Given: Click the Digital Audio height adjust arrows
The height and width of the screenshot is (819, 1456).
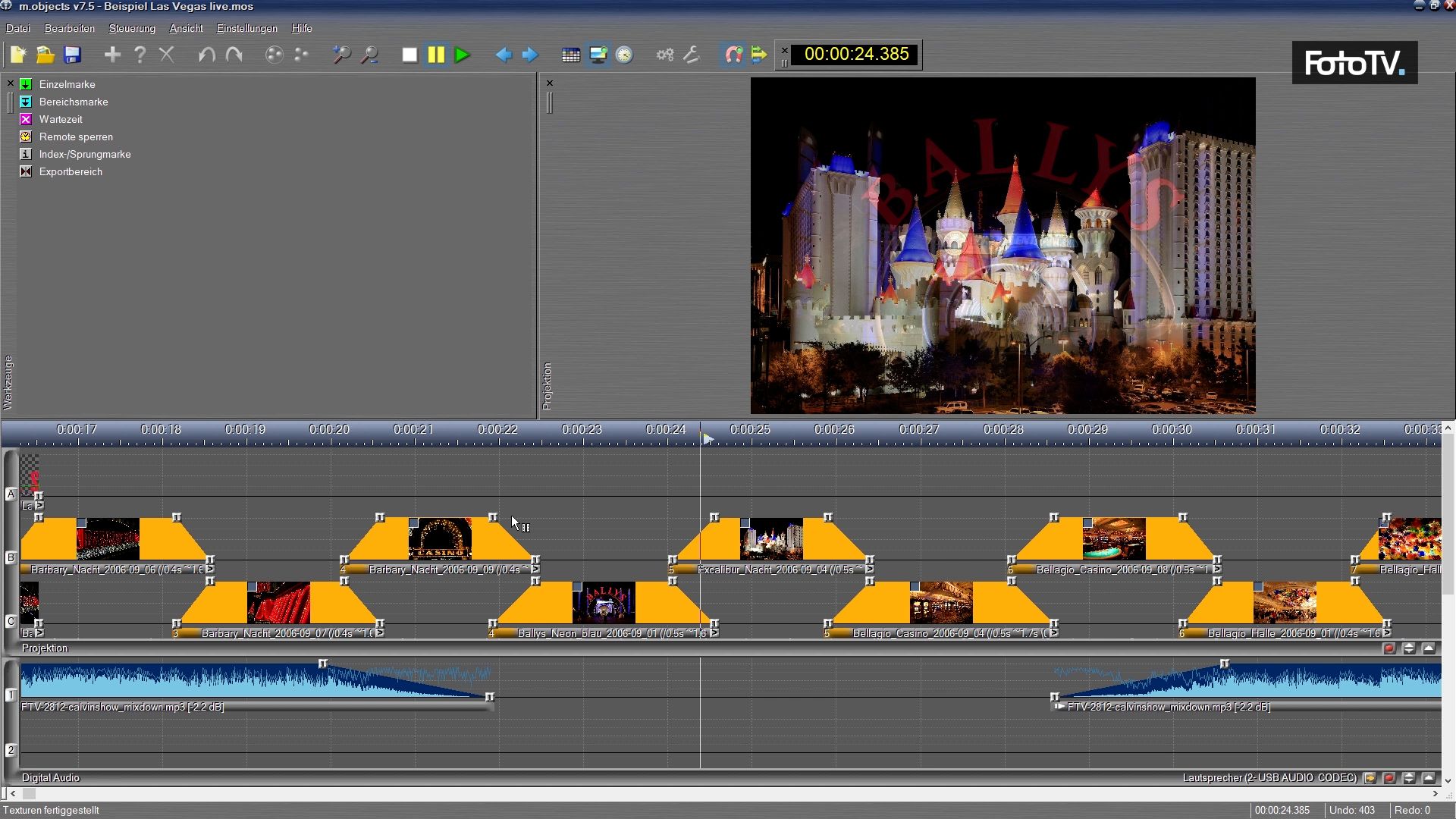Looking at the screenshot, I should [1409, 778].
